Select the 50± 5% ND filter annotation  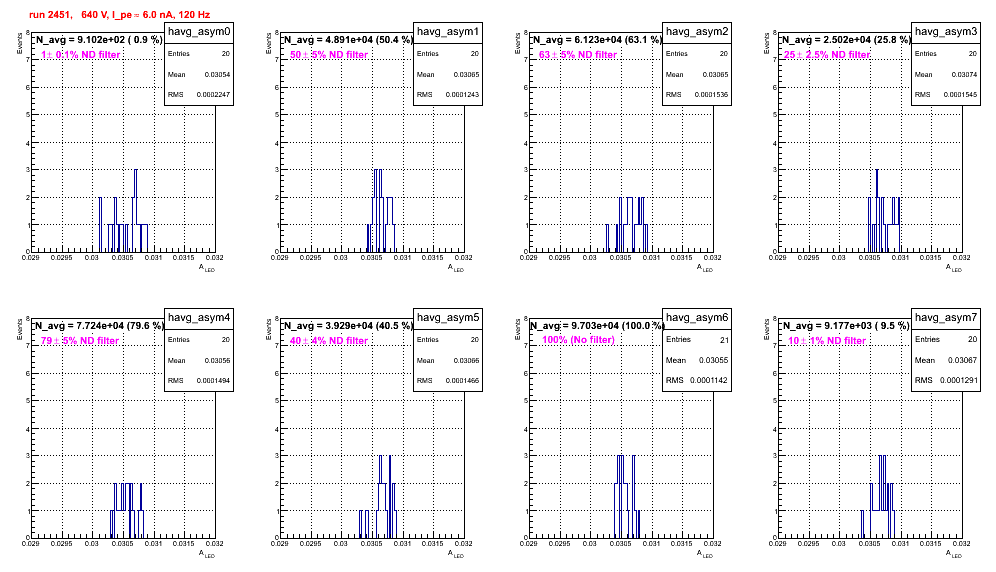coord(329,55)
